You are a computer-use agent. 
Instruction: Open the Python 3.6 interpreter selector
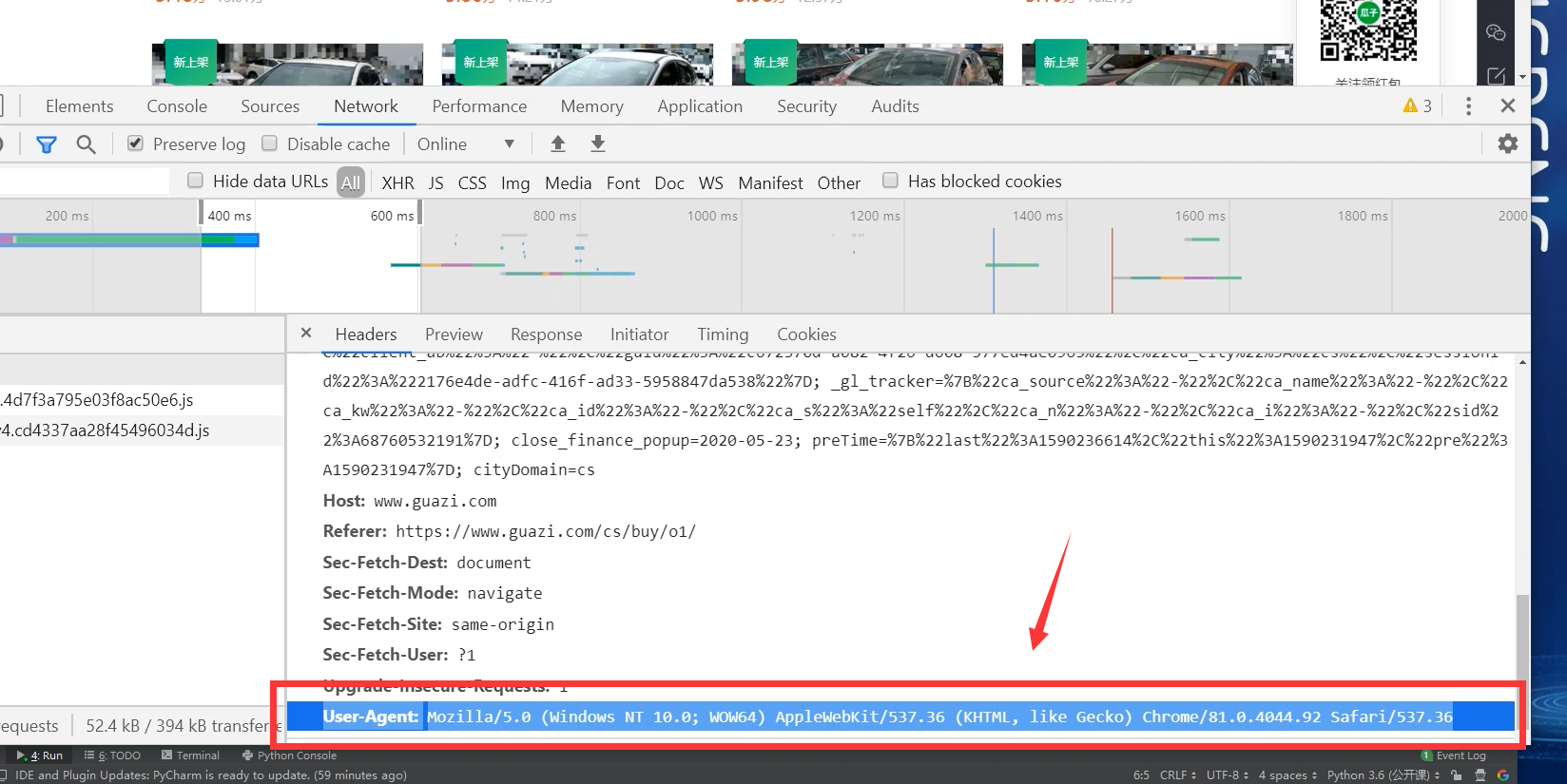(x=1383, y=775)
